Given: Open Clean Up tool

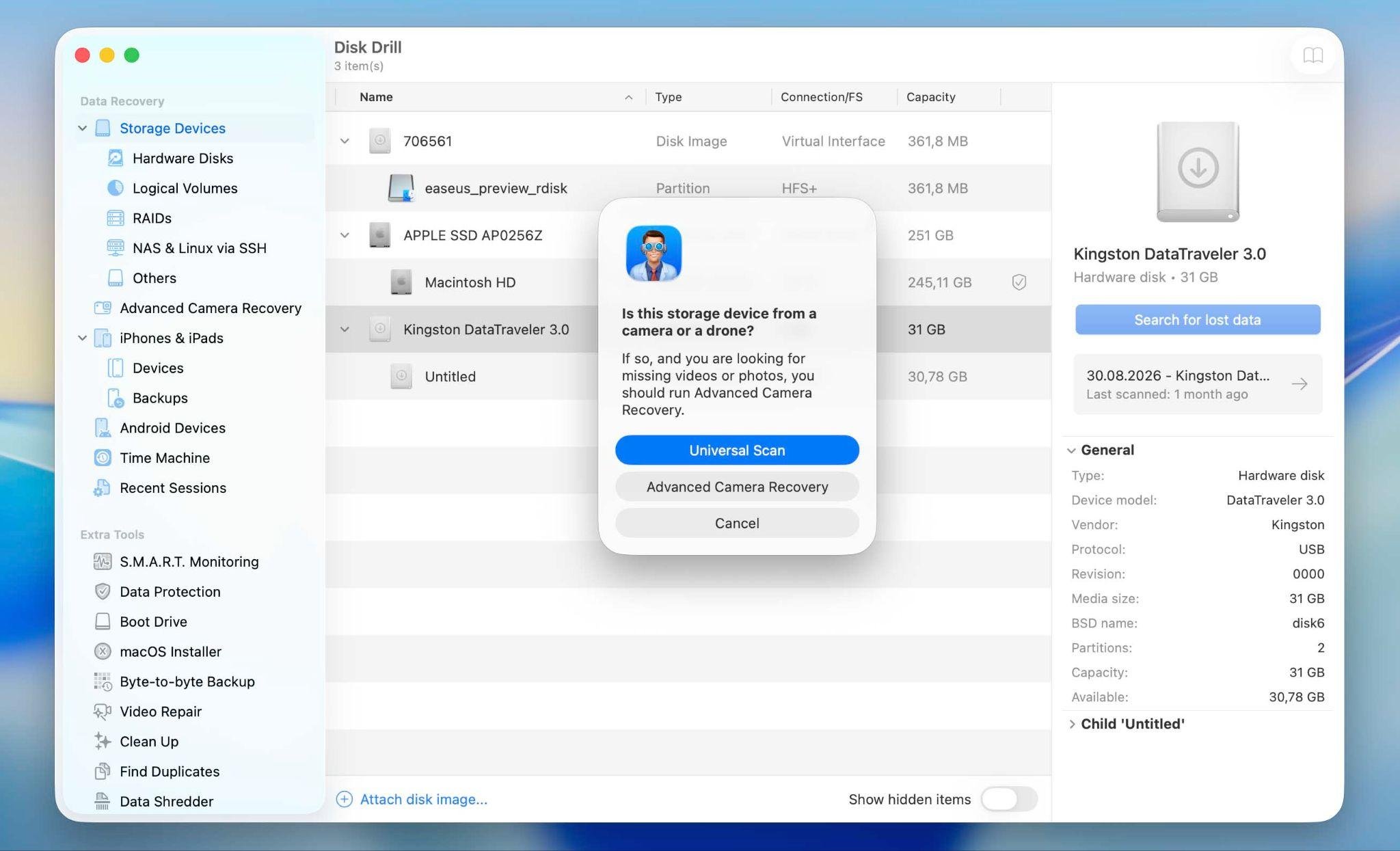Looking at the screenshot, I should coord(148,742).
